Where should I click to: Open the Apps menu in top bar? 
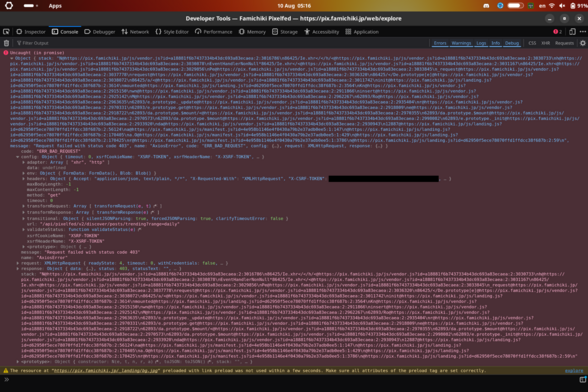(x=55, y=6)
